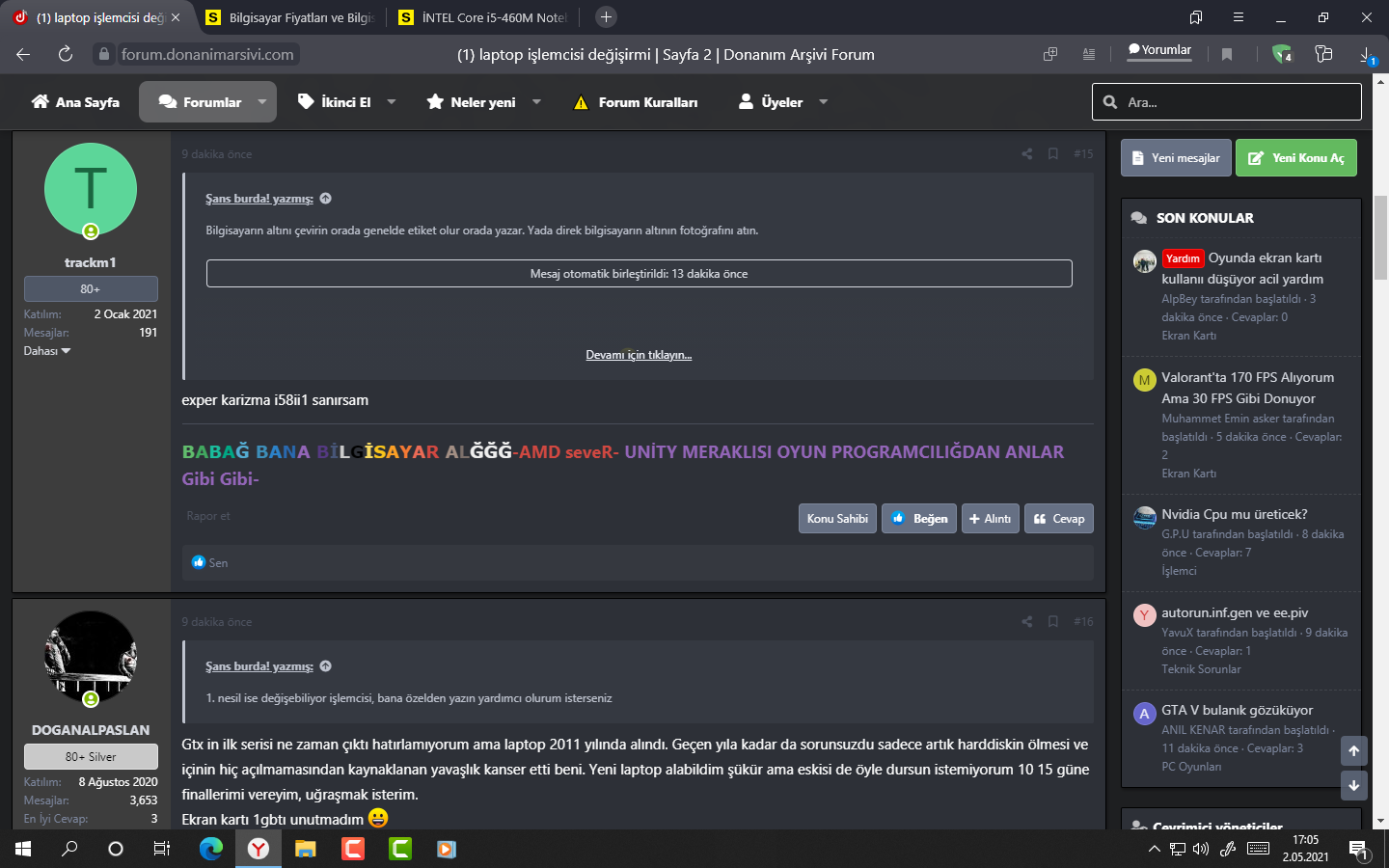The width and height of the screenshot is (1389, 868).
Task: Open Neler yeni menu
Action: click(x=472, y=102)
